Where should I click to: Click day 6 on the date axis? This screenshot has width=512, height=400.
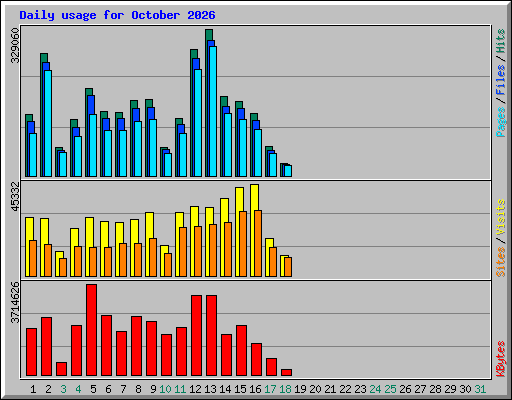point(108,389)
